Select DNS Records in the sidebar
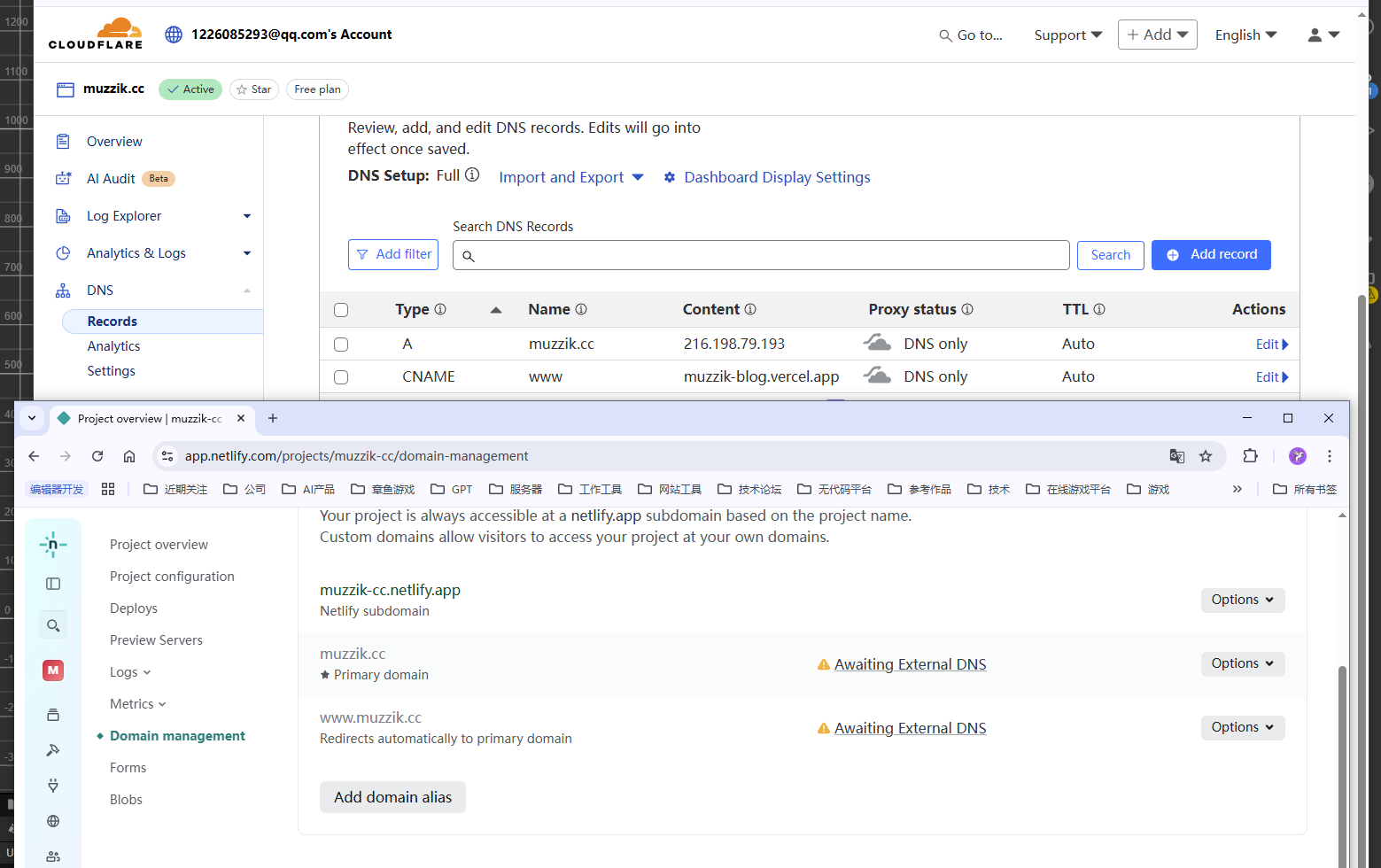The width and height of the screenshot is (1381, 868). click(x=162, y=322)
